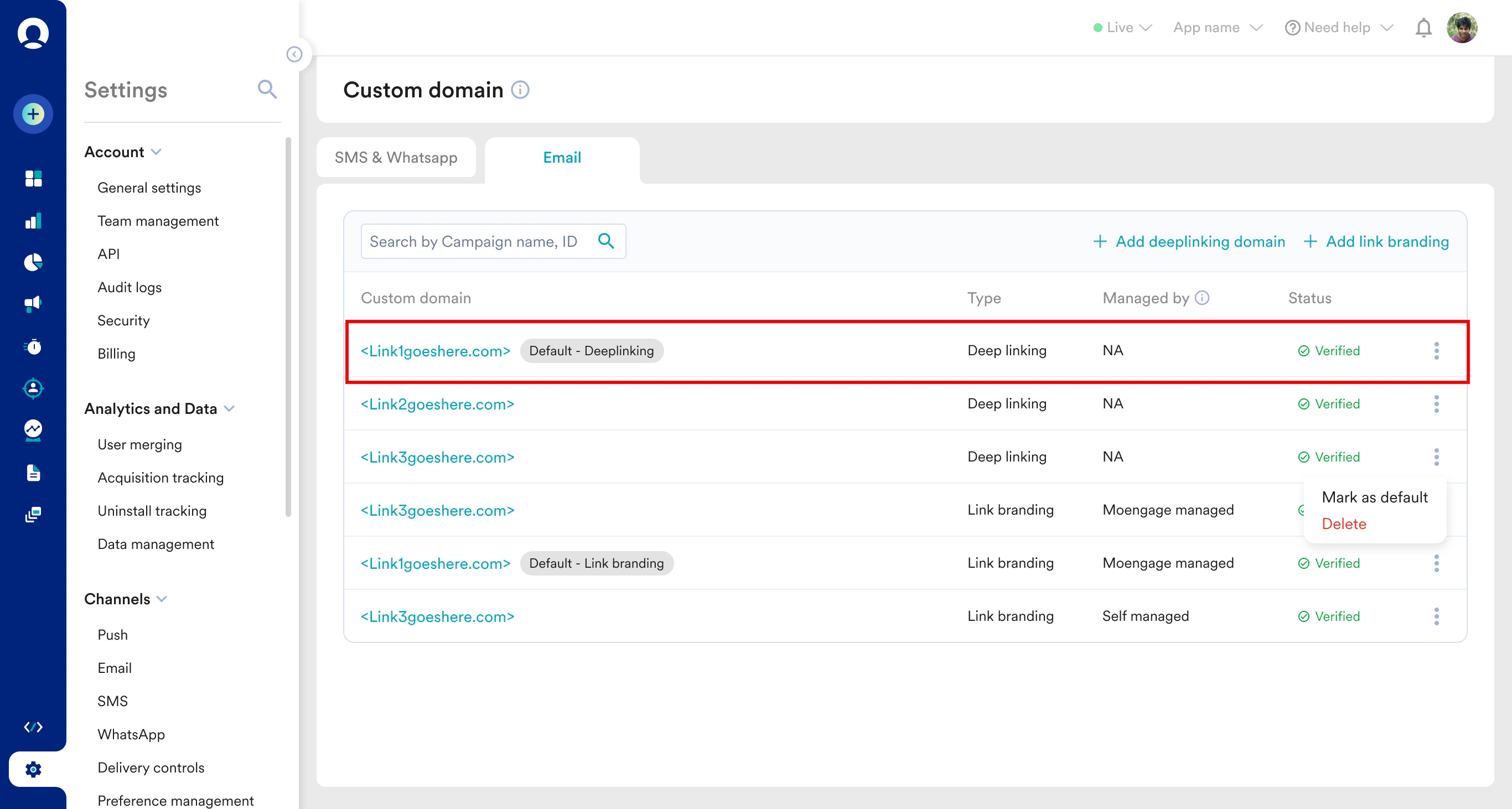
Task: Click the settings gear icon in sidebar
Action: pyautogui.click(x=33, y=769)
